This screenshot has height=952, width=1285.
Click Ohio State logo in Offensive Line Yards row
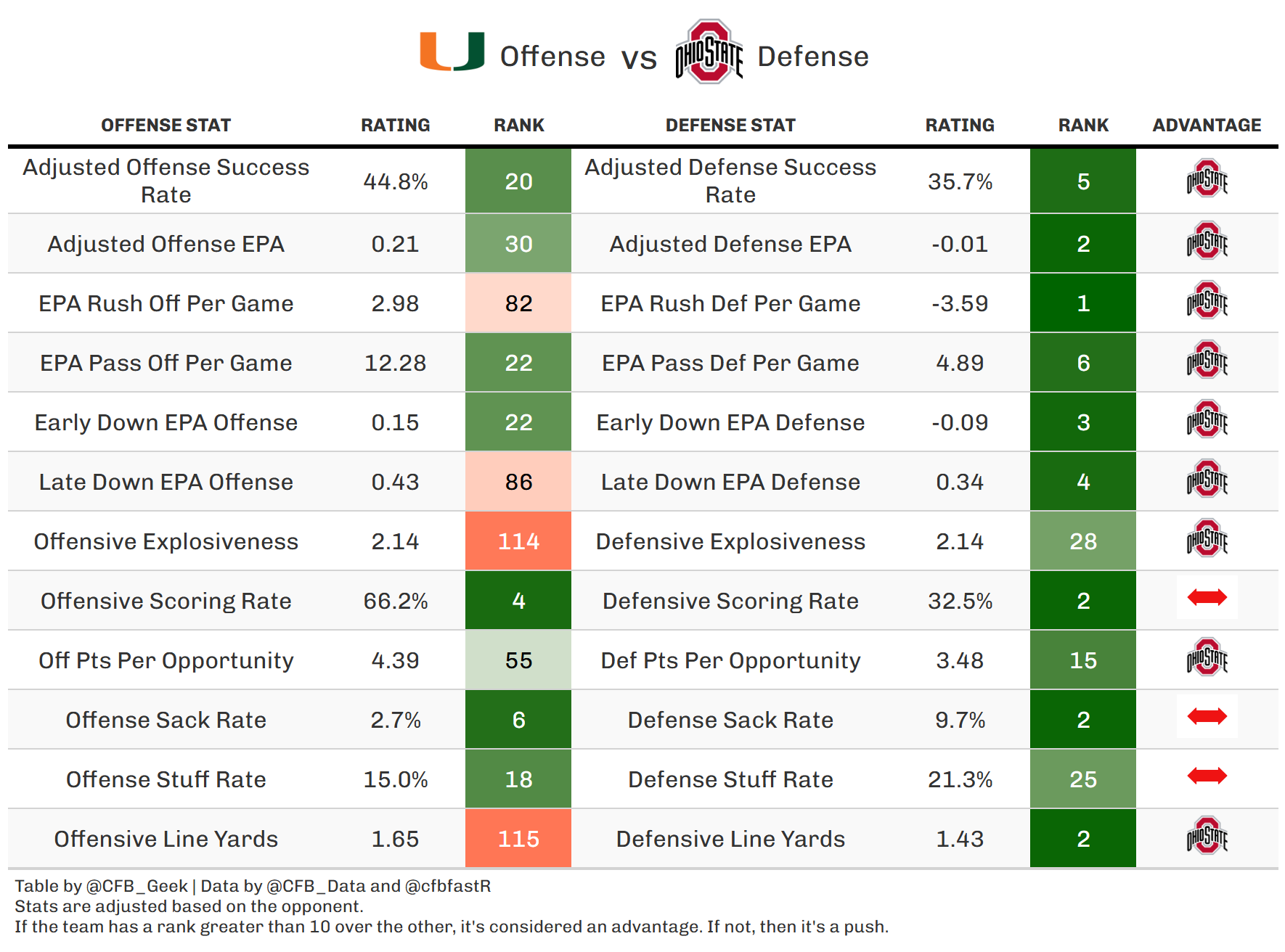point(1207,837)
